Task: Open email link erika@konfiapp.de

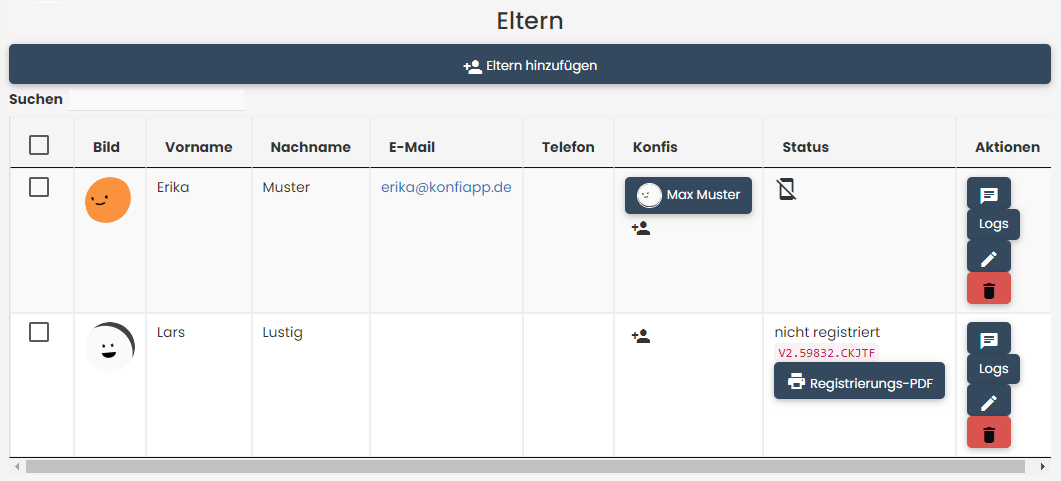Action: click(446, 187)
